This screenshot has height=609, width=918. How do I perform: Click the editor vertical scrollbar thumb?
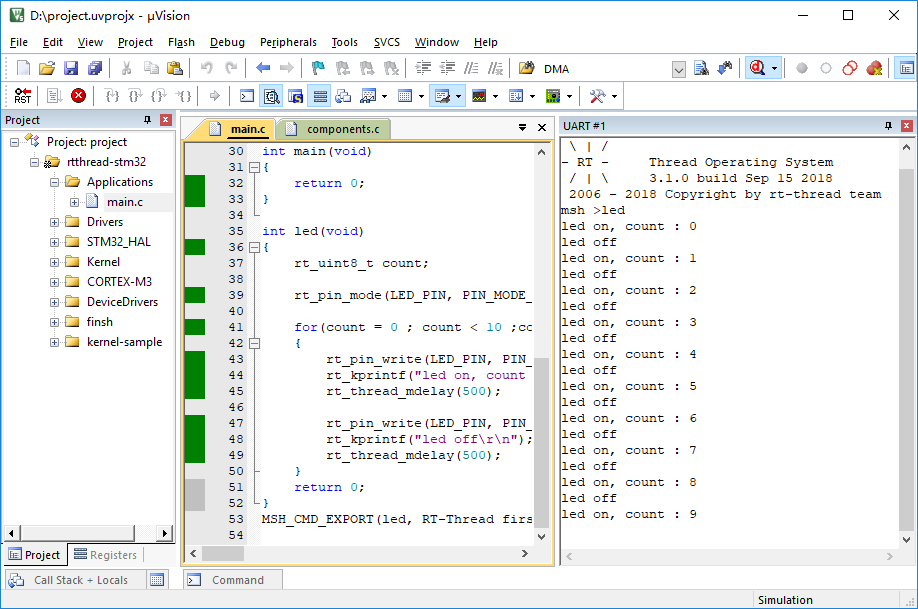pos(542,441)
